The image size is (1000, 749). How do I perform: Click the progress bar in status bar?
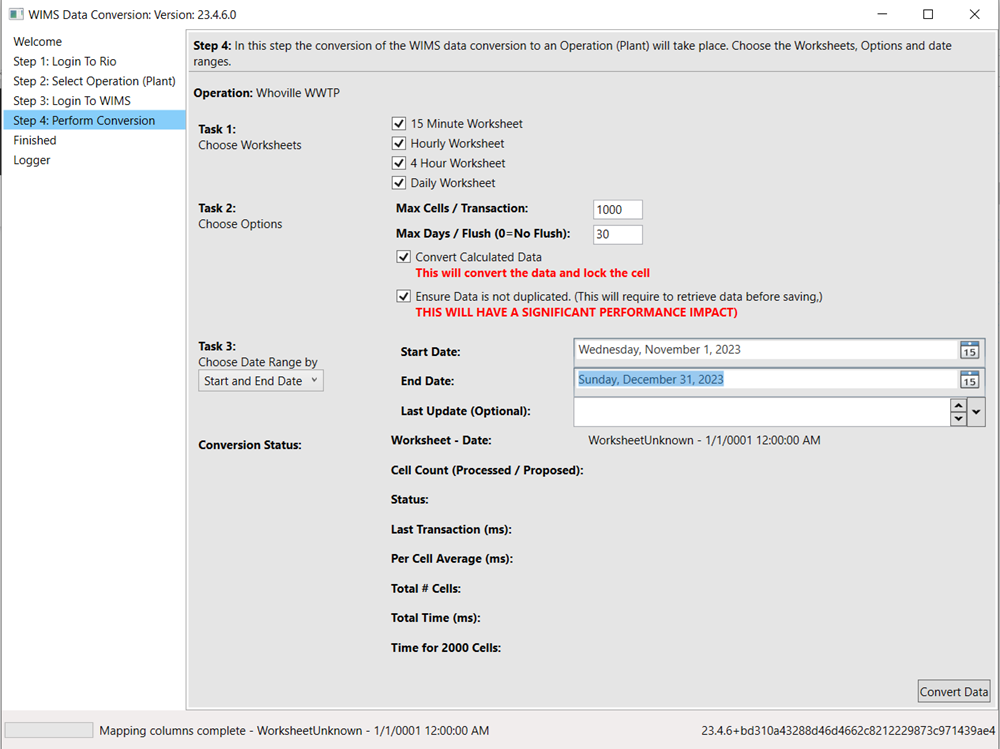[49, 731]
